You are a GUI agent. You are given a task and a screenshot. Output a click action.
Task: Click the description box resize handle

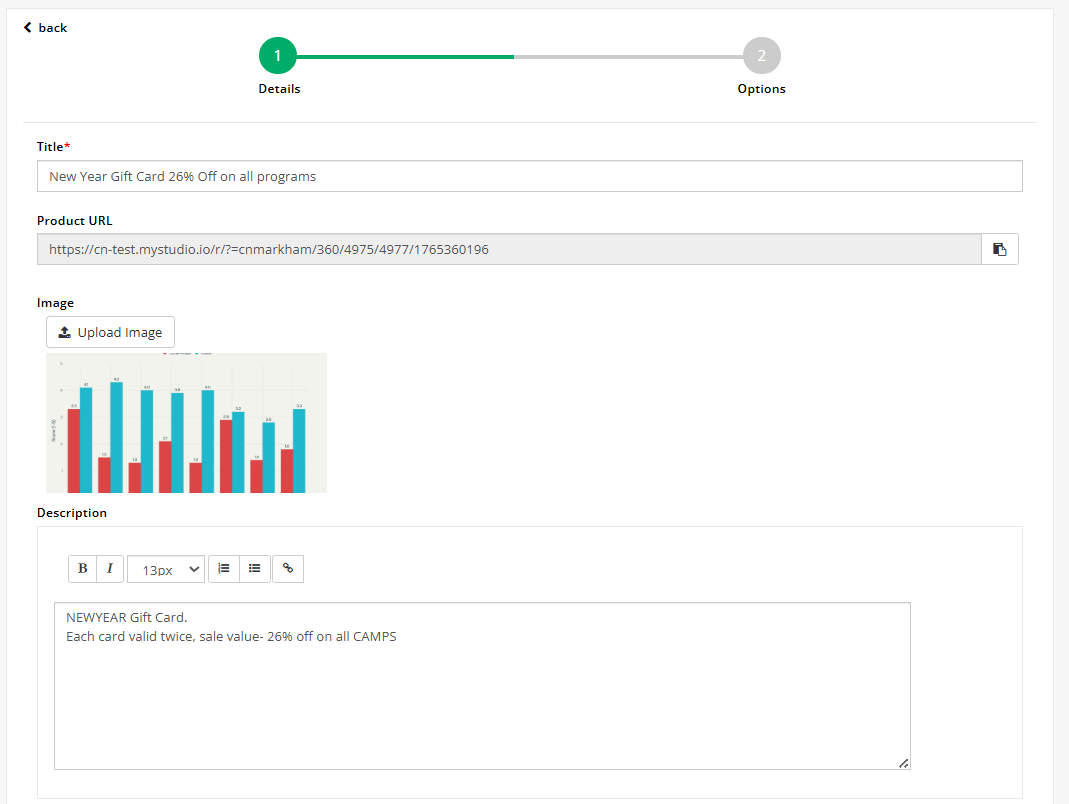[x=903, y=763]
